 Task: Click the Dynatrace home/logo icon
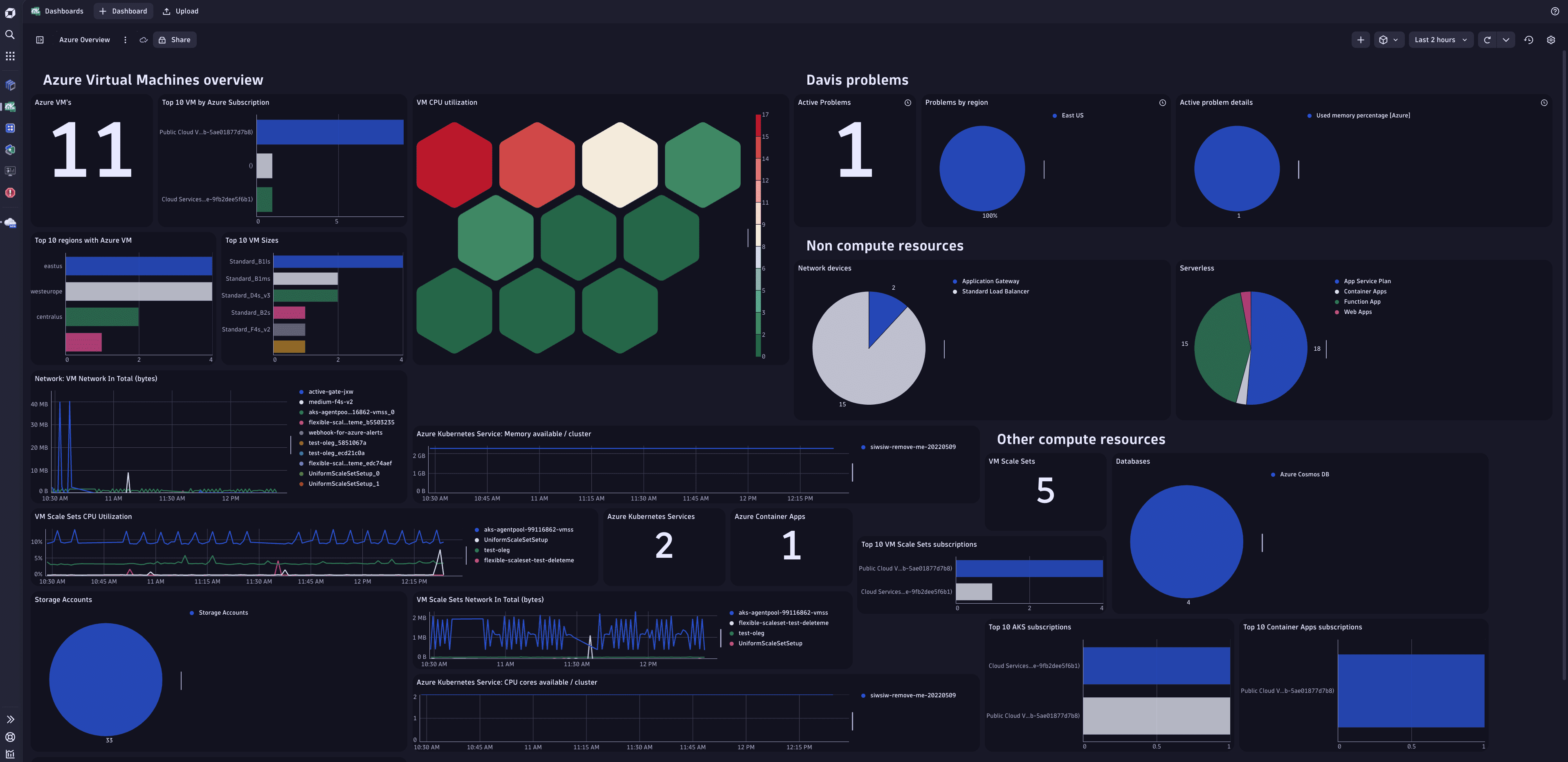point(9,11)
